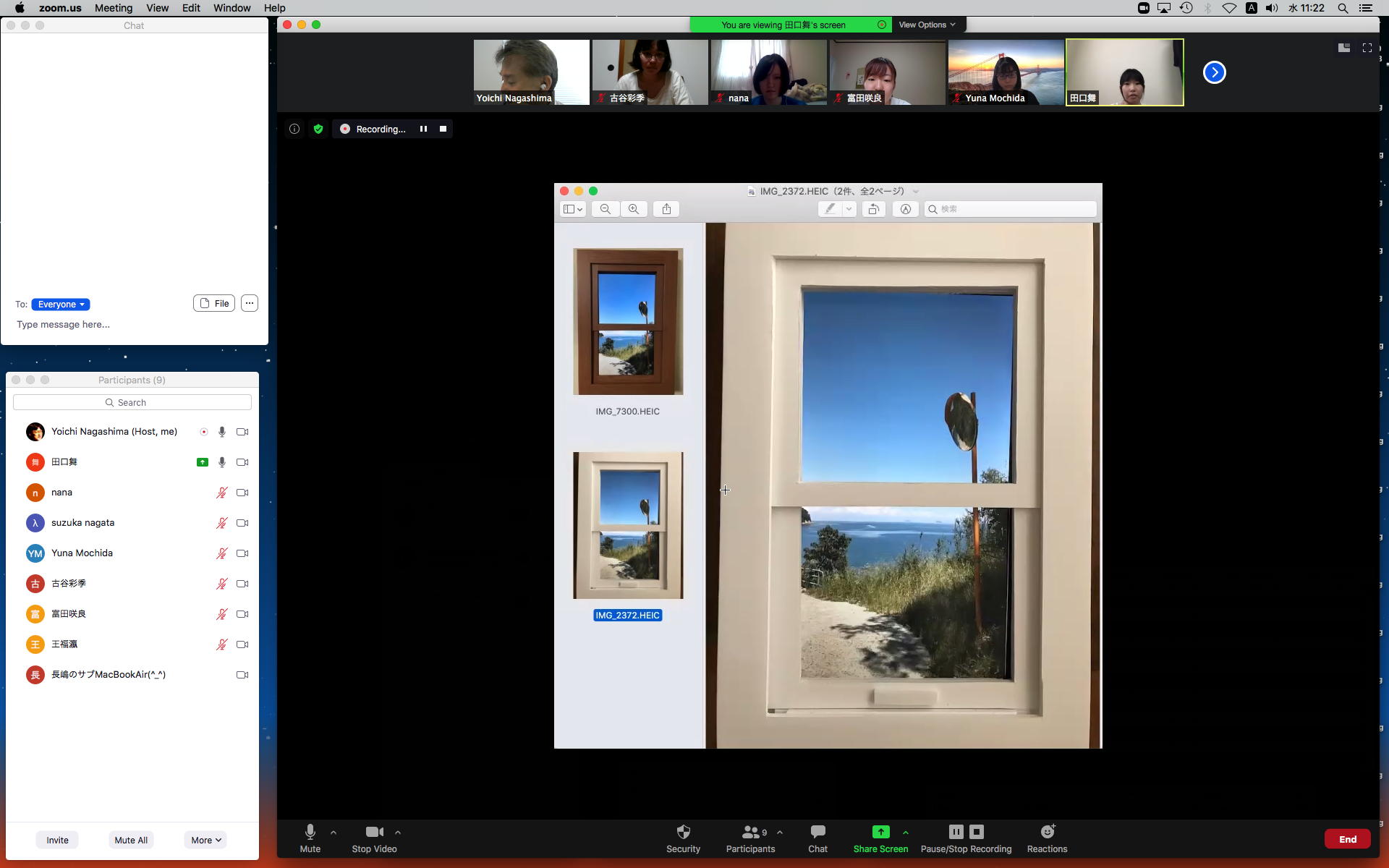Pause the recording in top indicator

(423, 129)
